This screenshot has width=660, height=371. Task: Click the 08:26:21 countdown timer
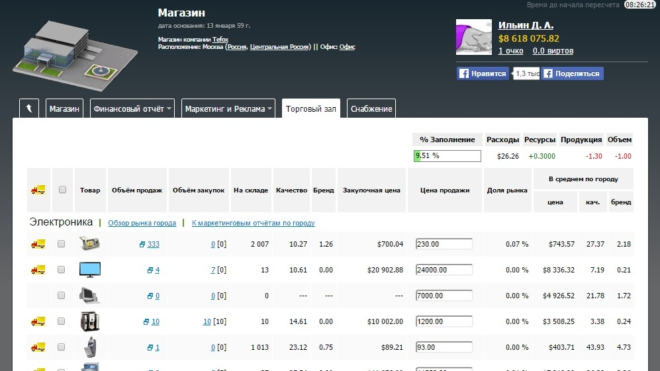(640, 5)
